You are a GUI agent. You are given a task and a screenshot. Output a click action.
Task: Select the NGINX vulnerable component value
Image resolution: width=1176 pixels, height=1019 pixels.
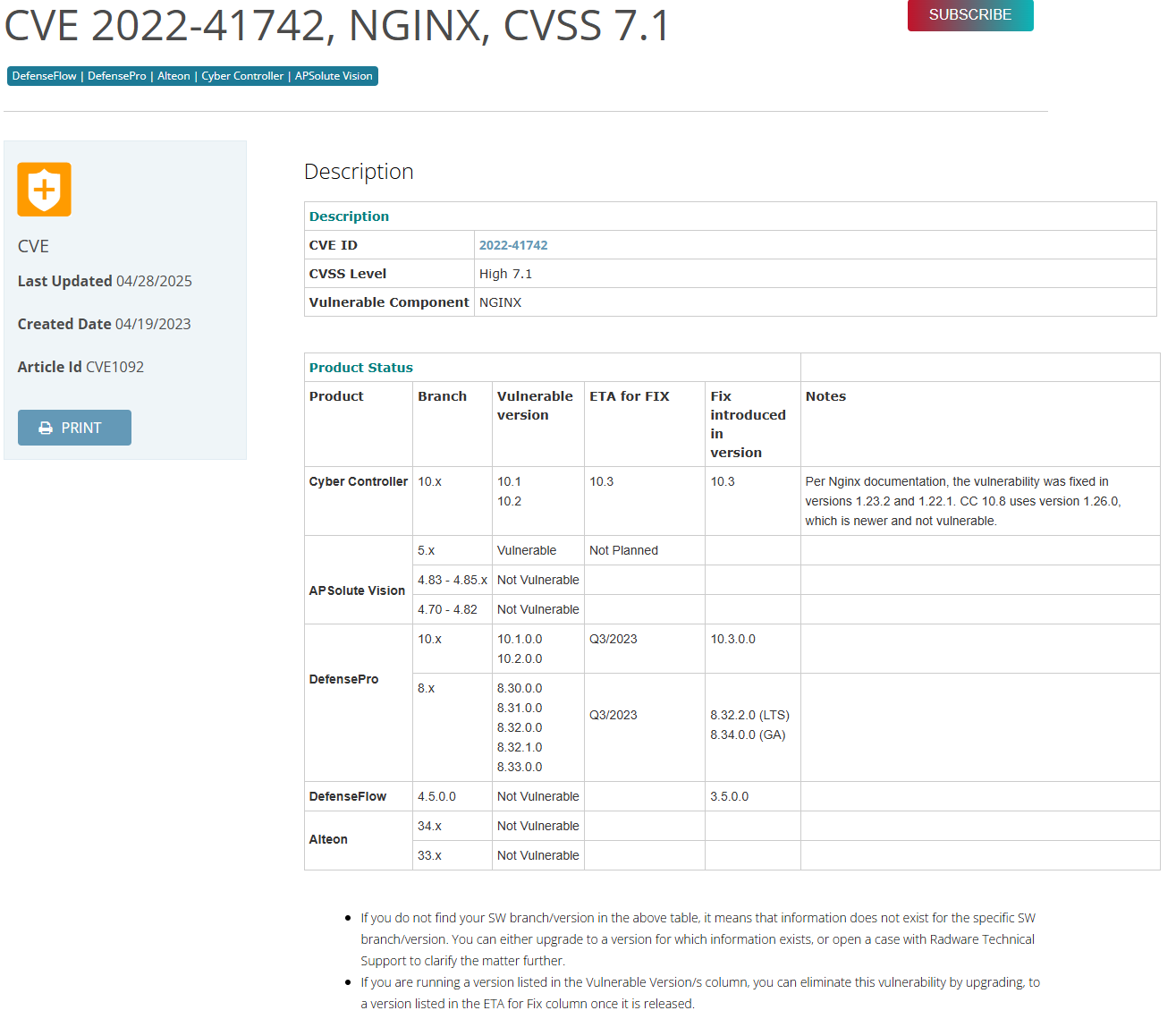tap(500, 302)
